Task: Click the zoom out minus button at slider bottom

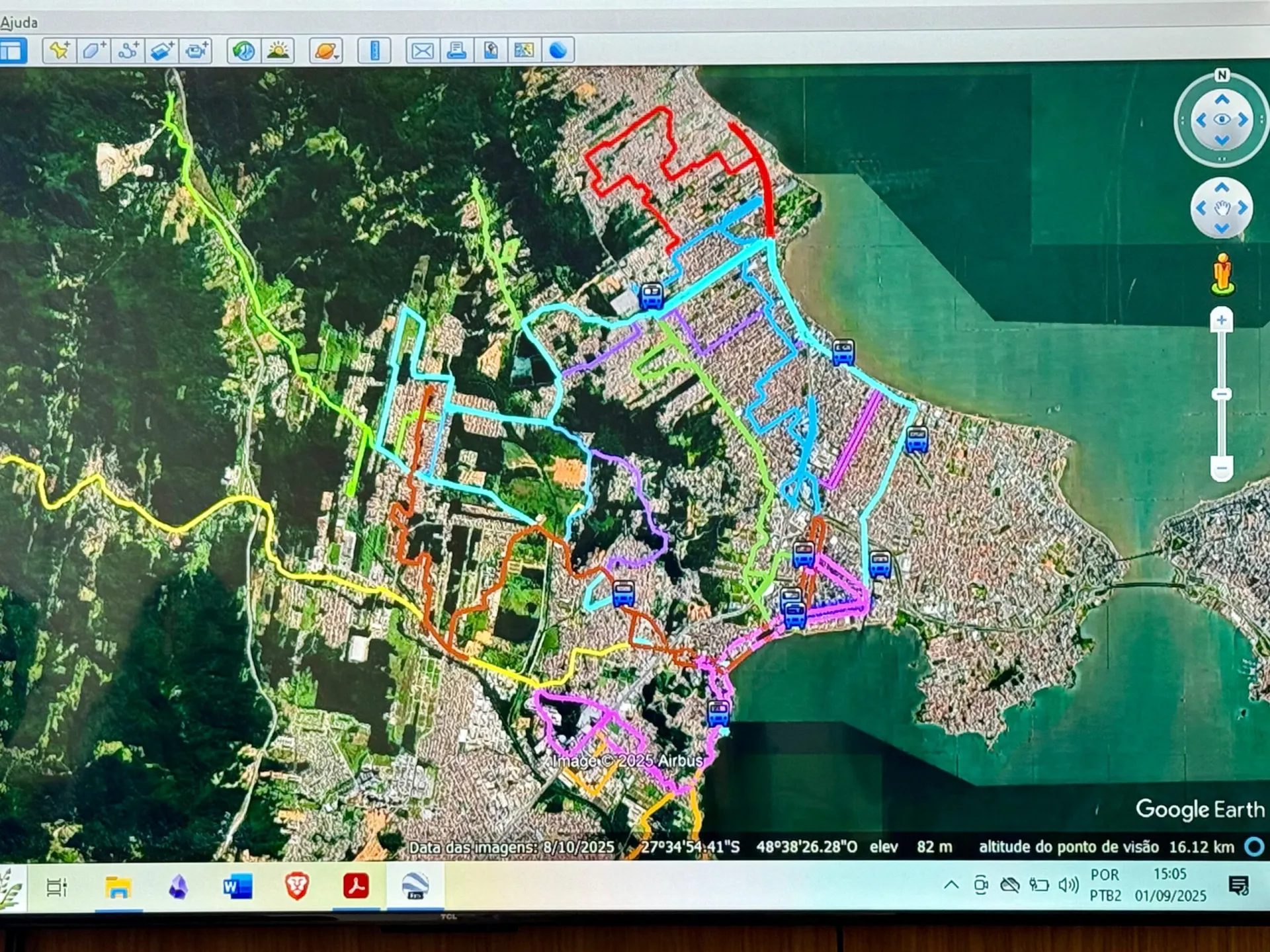Action: tap(1221, 468)
